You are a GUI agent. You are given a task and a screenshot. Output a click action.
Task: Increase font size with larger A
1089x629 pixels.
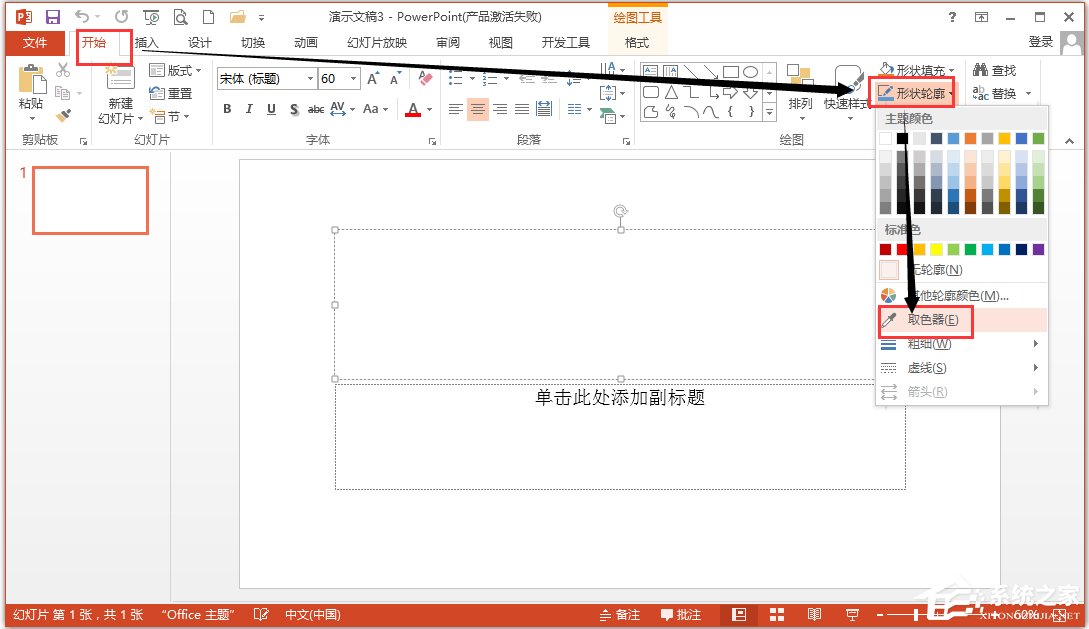pyautogui.click(x=374, y=78)
